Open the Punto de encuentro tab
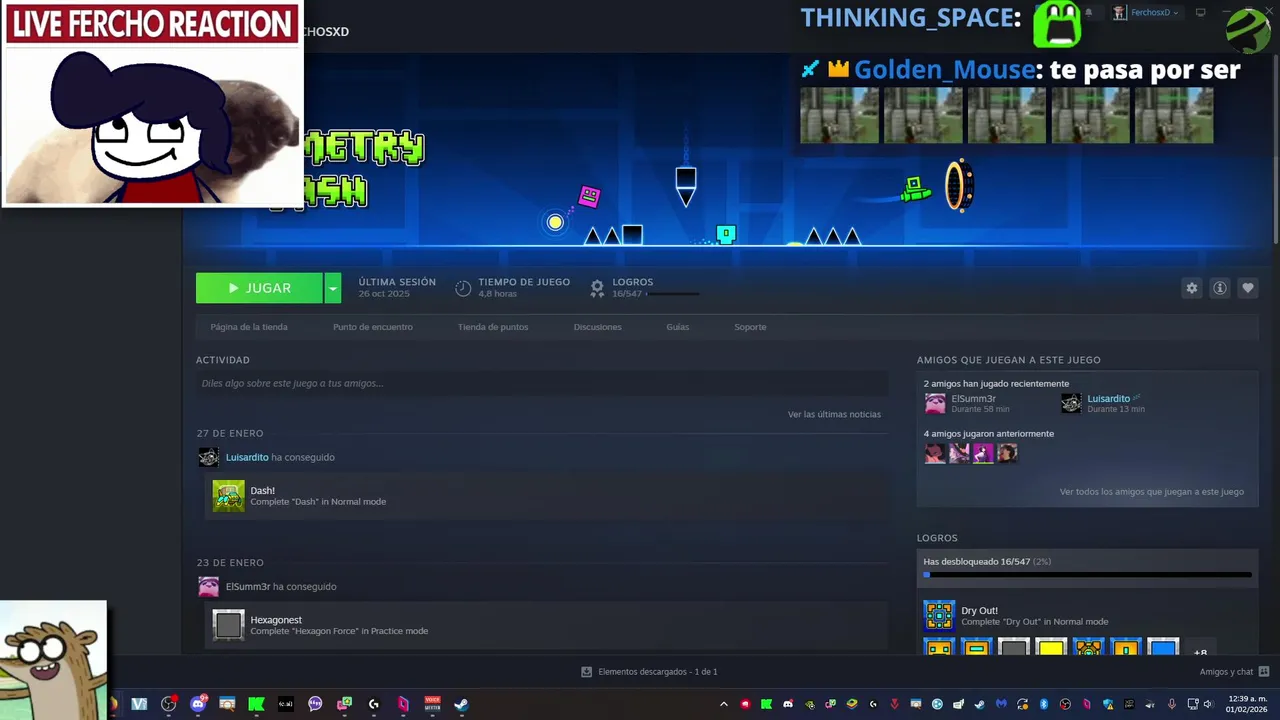 373,327
